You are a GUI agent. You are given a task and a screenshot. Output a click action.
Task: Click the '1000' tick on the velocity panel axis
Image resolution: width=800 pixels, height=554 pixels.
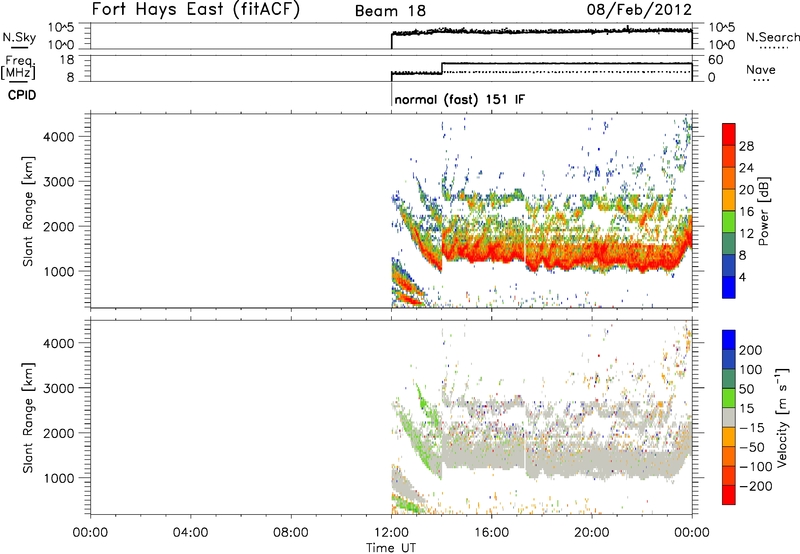click(59, 478)
